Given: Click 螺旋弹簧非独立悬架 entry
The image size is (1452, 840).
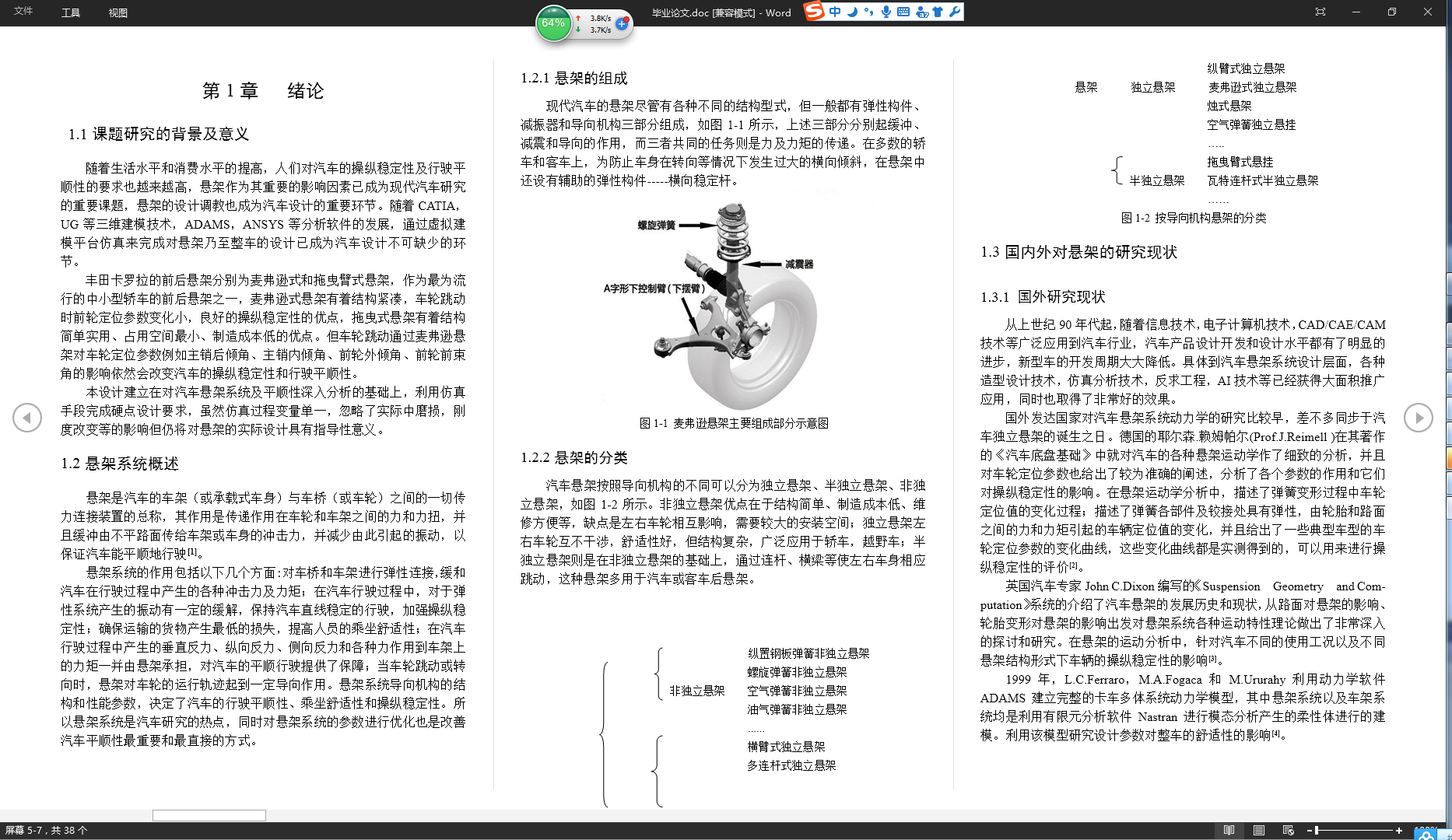Looking at the screenshot, I should 797,672.
